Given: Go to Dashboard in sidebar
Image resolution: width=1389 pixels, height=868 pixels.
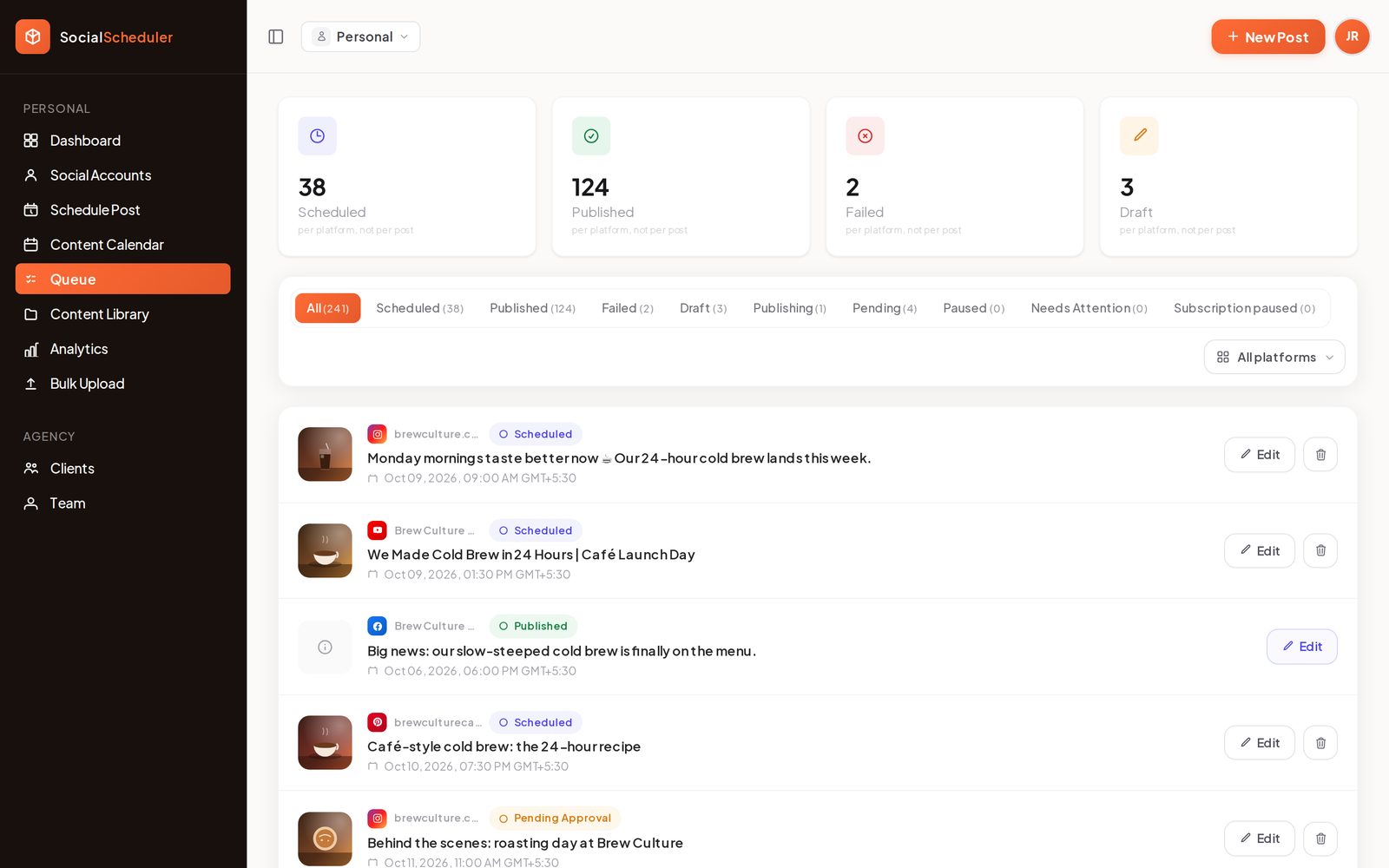Looking at the screenshot, I should pyautogui.click(x=122, y=141).
